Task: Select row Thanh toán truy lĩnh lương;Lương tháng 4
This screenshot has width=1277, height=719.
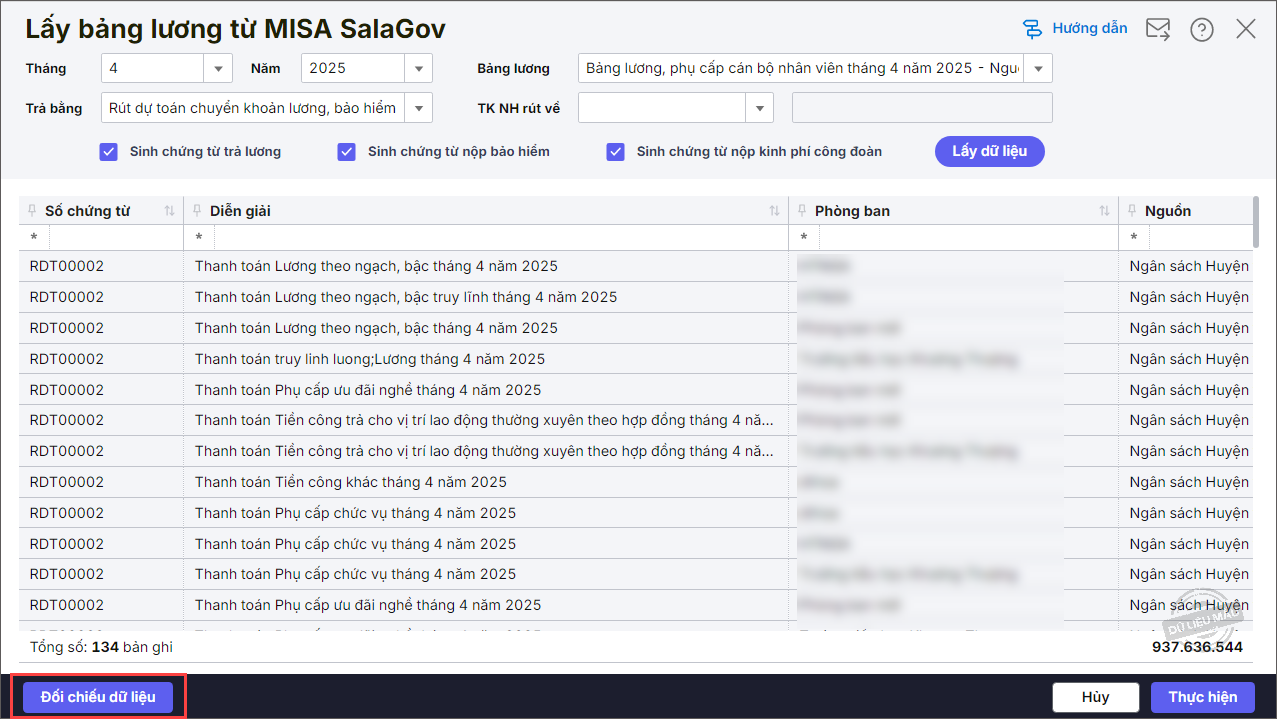Action: (x=636, y=359)
